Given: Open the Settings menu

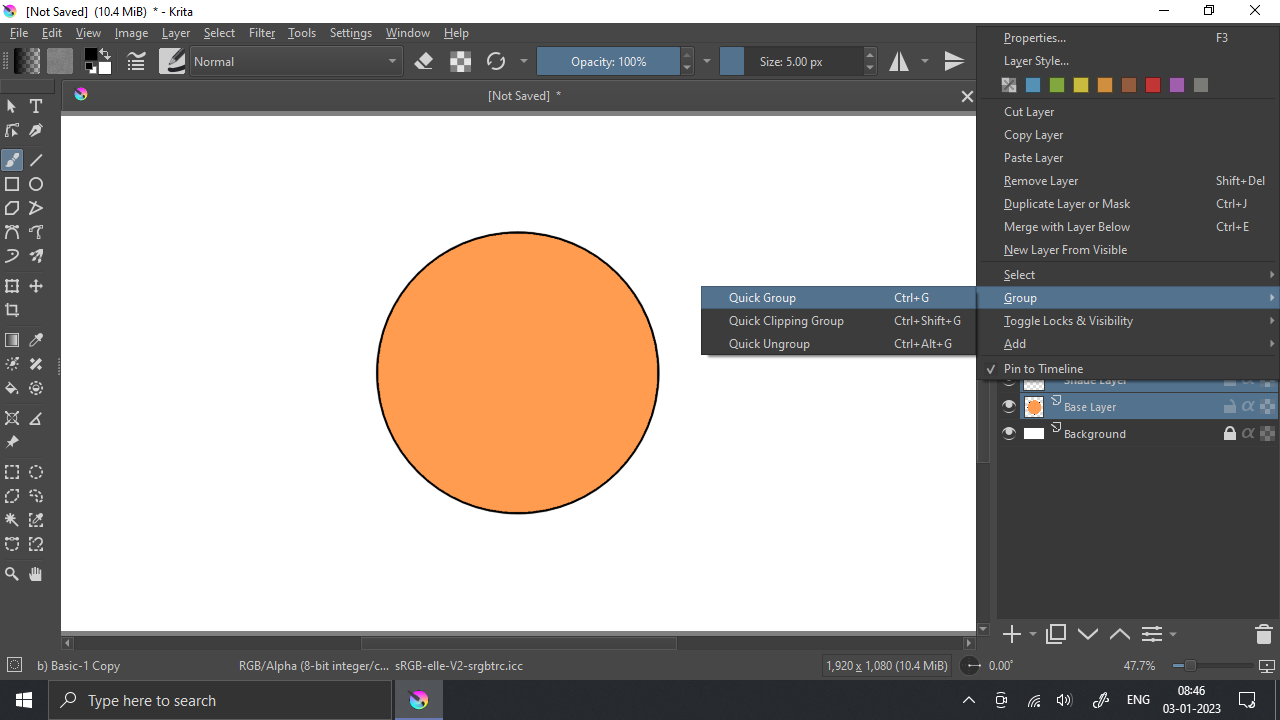Looking at the screenshot, I should click(351, 33).
